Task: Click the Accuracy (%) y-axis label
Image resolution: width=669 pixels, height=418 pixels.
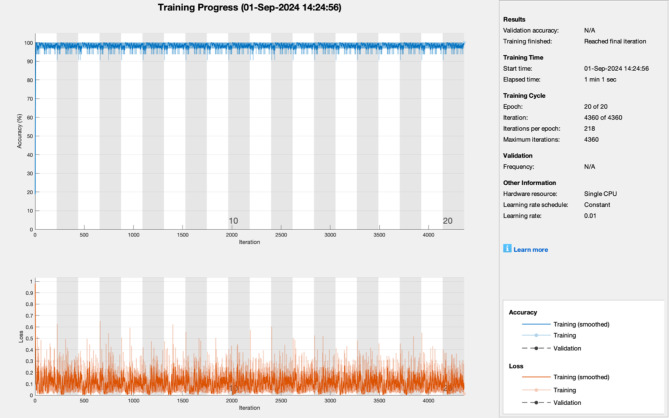Action: click(x=19, y=131)
